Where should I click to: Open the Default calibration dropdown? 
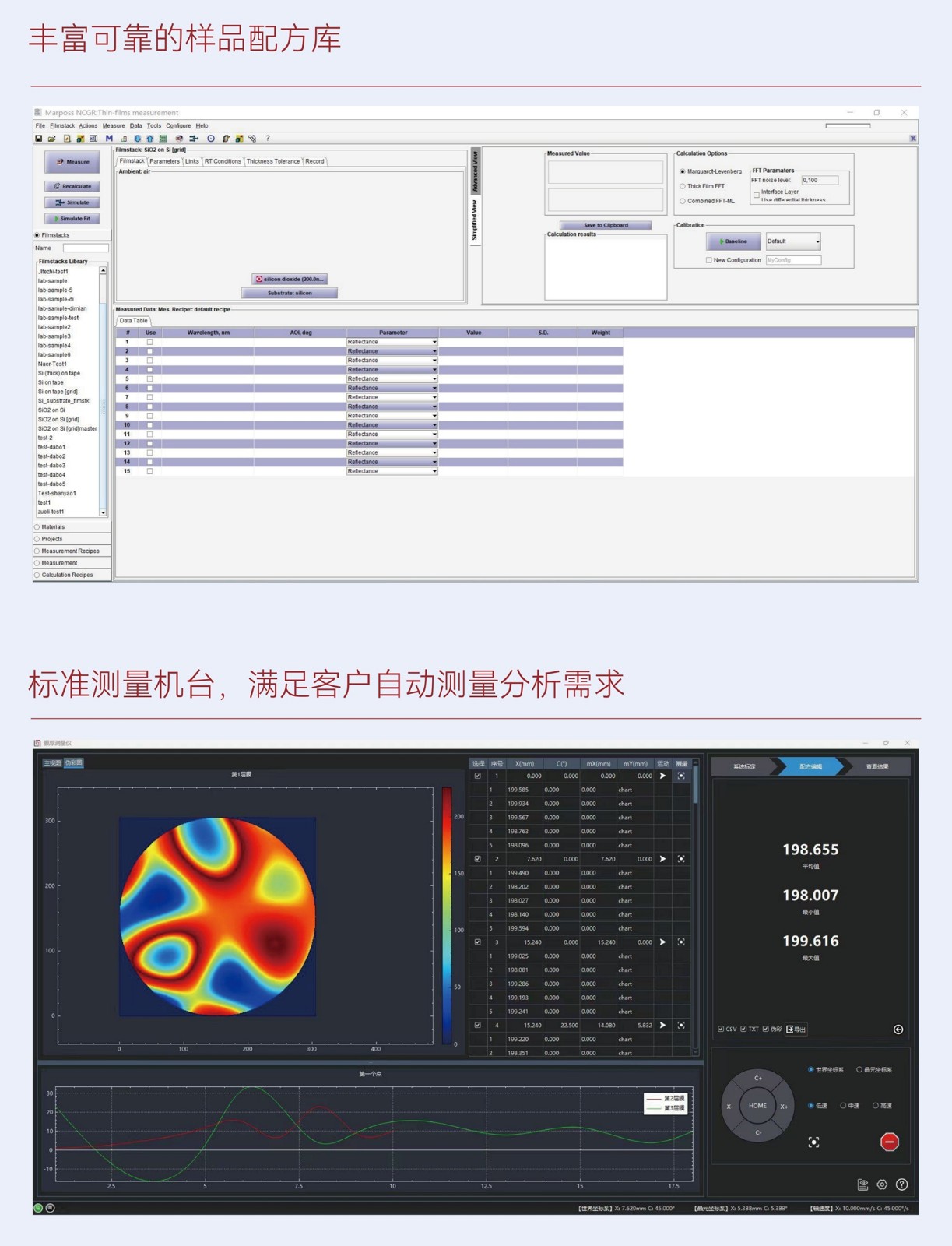click(793, 241)
